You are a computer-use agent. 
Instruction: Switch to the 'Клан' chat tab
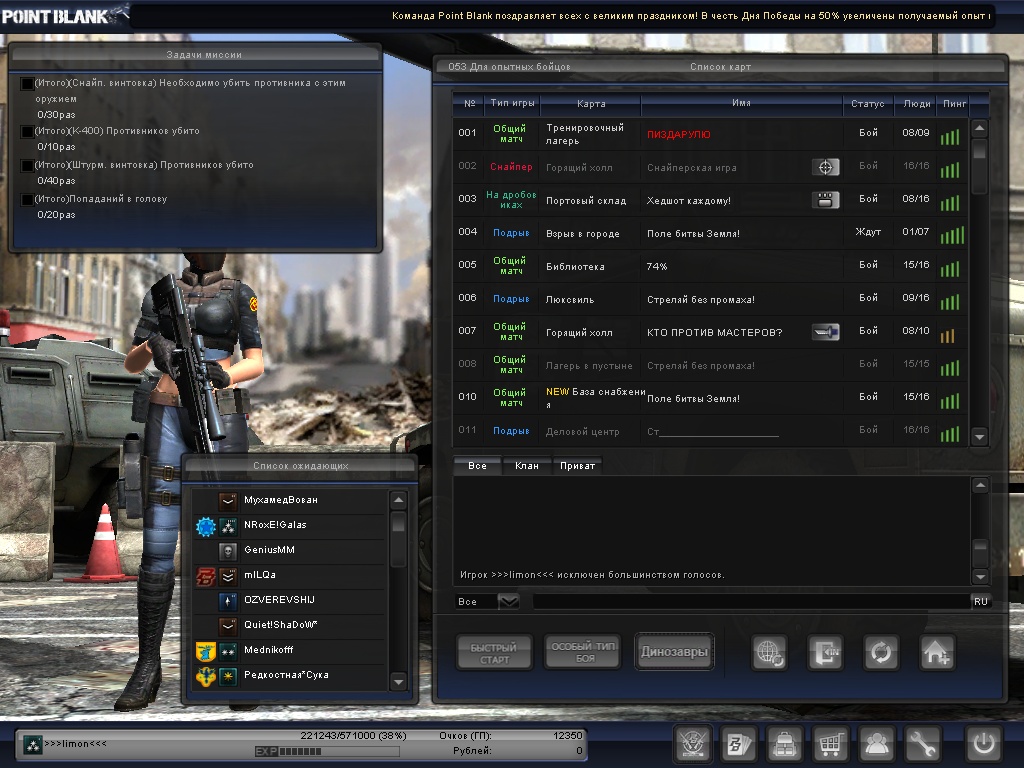tap(527, 466)
